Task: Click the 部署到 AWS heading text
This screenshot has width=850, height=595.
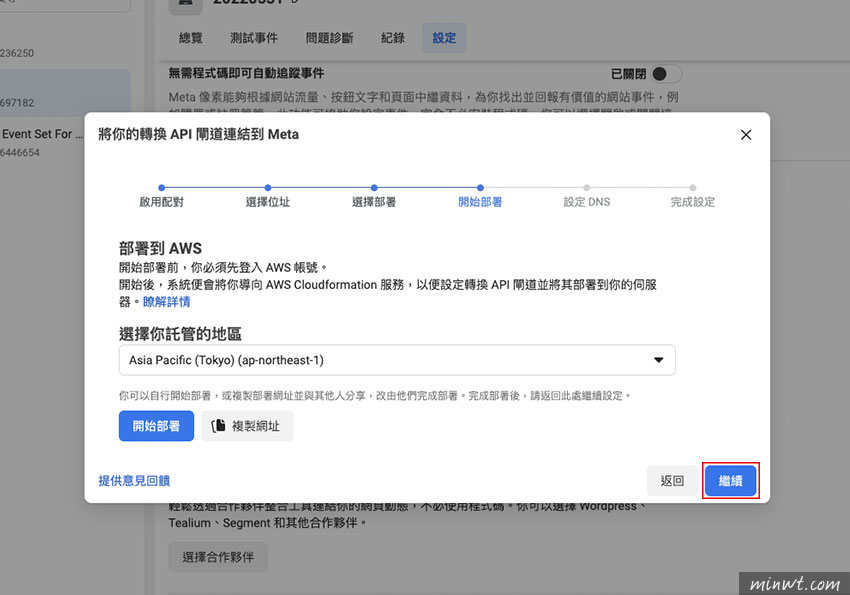Action: (x=160, y=248)
